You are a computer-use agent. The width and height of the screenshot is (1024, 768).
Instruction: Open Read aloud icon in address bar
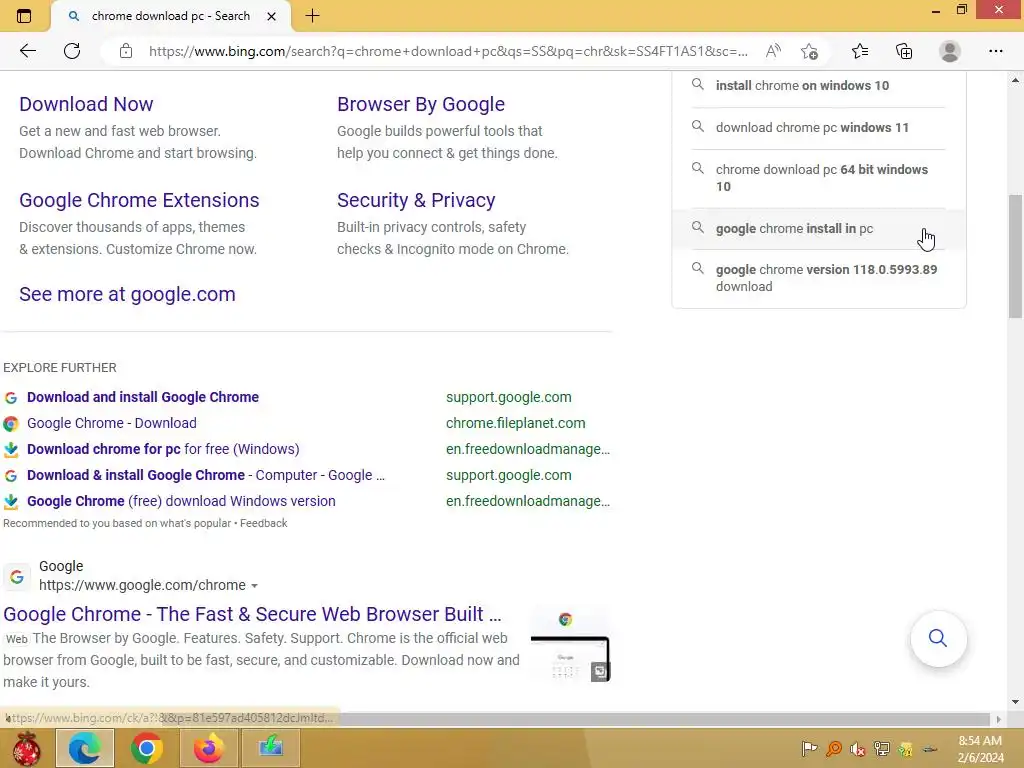pyautogui.click(x=773, y=51)
